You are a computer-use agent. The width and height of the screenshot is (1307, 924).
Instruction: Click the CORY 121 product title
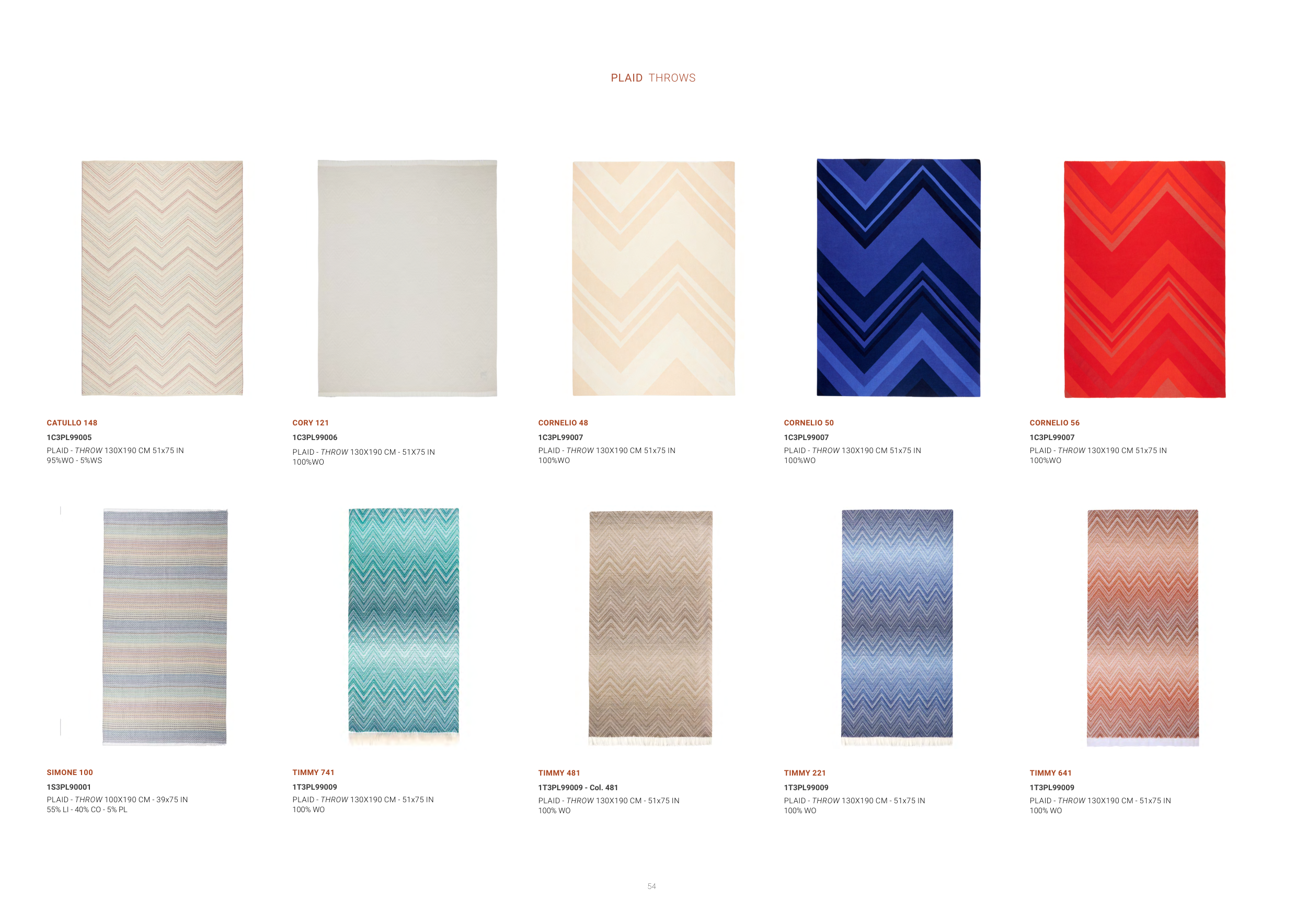[310, 423]
